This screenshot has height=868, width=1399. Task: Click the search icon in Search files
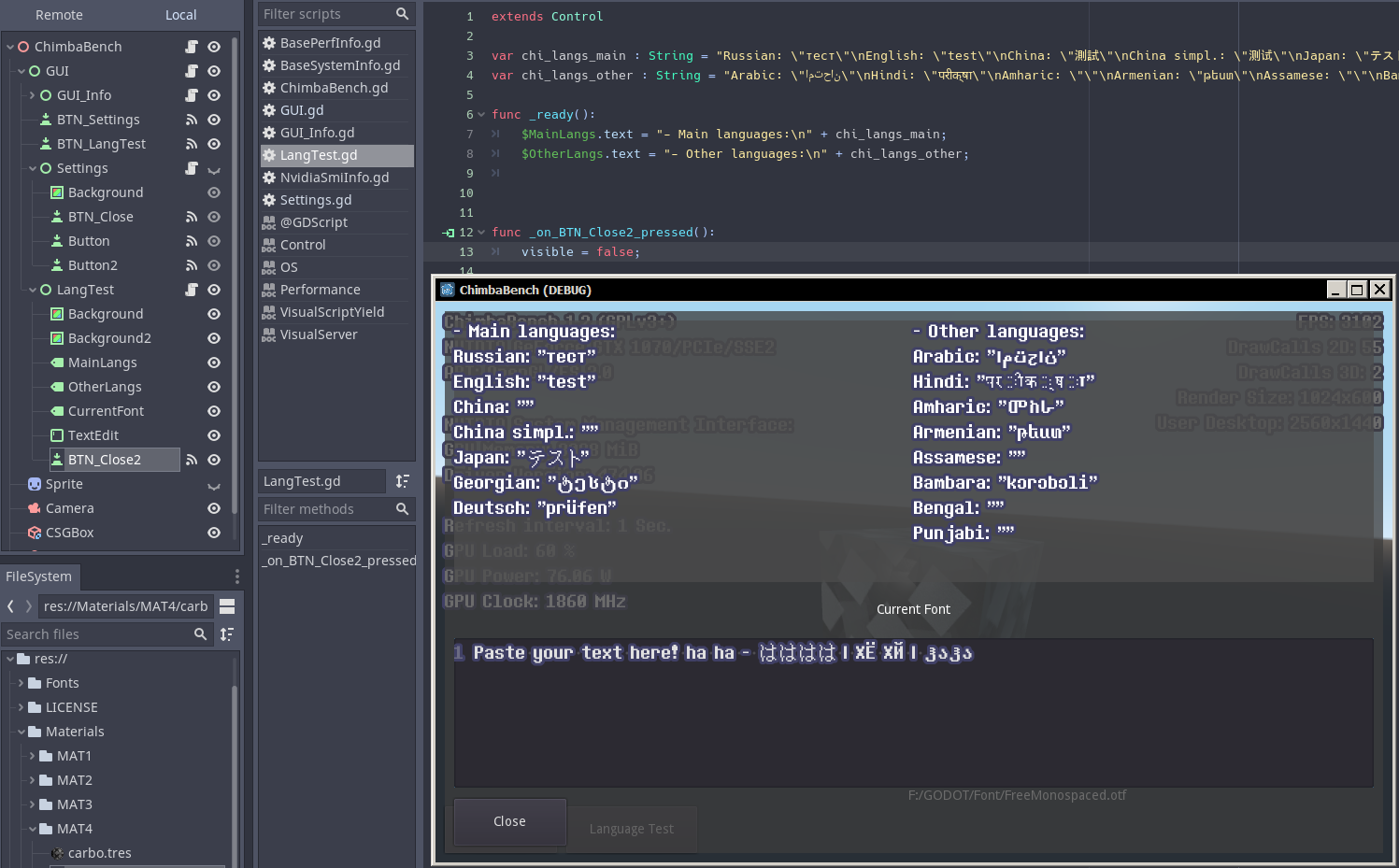(x=200, y=634)
